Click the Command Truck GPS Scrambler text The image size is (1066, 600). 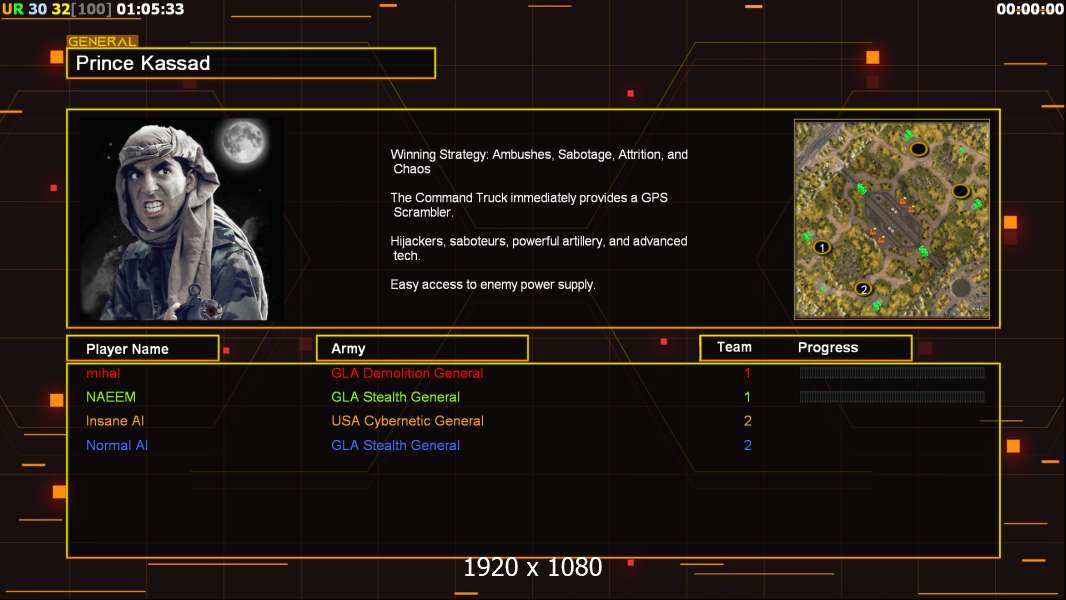click(x=529, y=205)
